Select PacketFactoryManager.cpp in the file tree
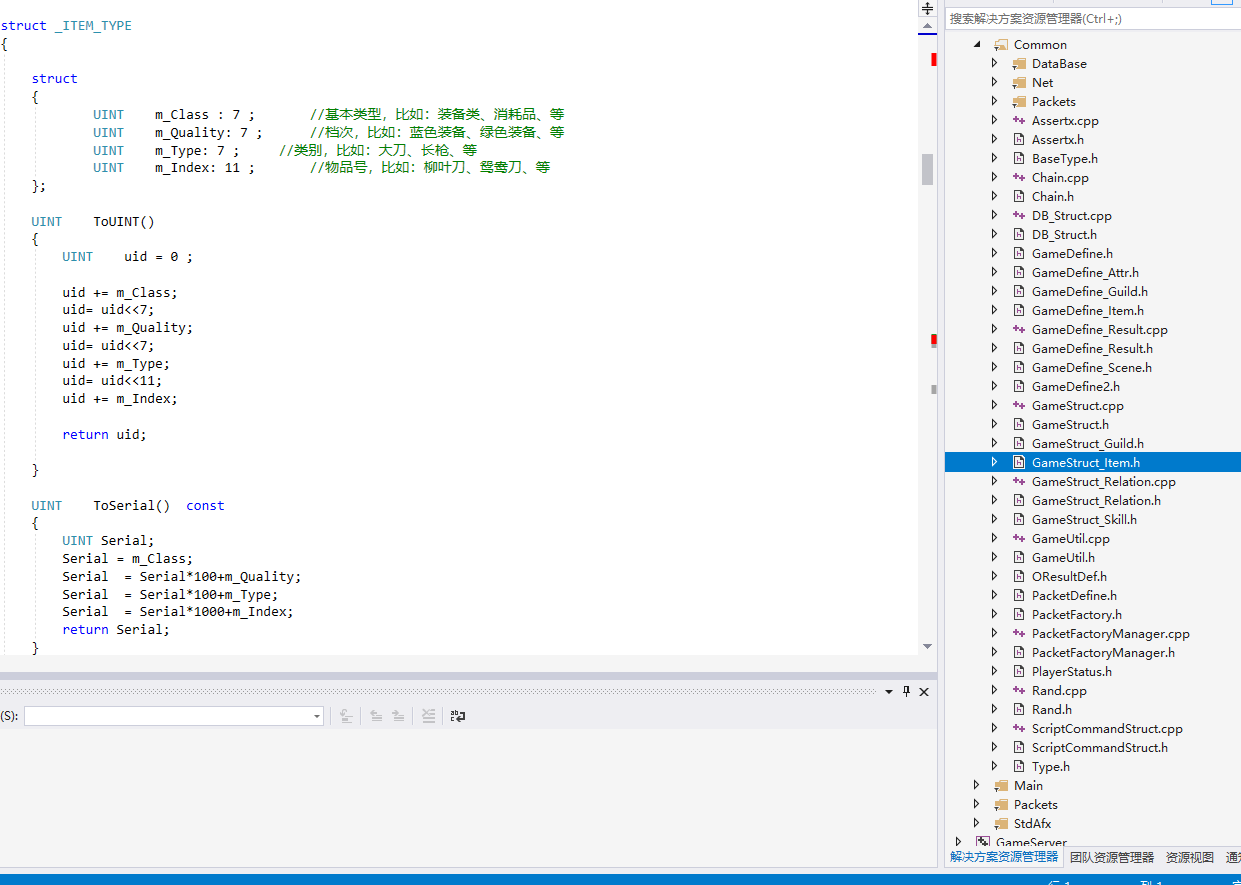Screen dimensions: 1241x885 click(1110, 634)
